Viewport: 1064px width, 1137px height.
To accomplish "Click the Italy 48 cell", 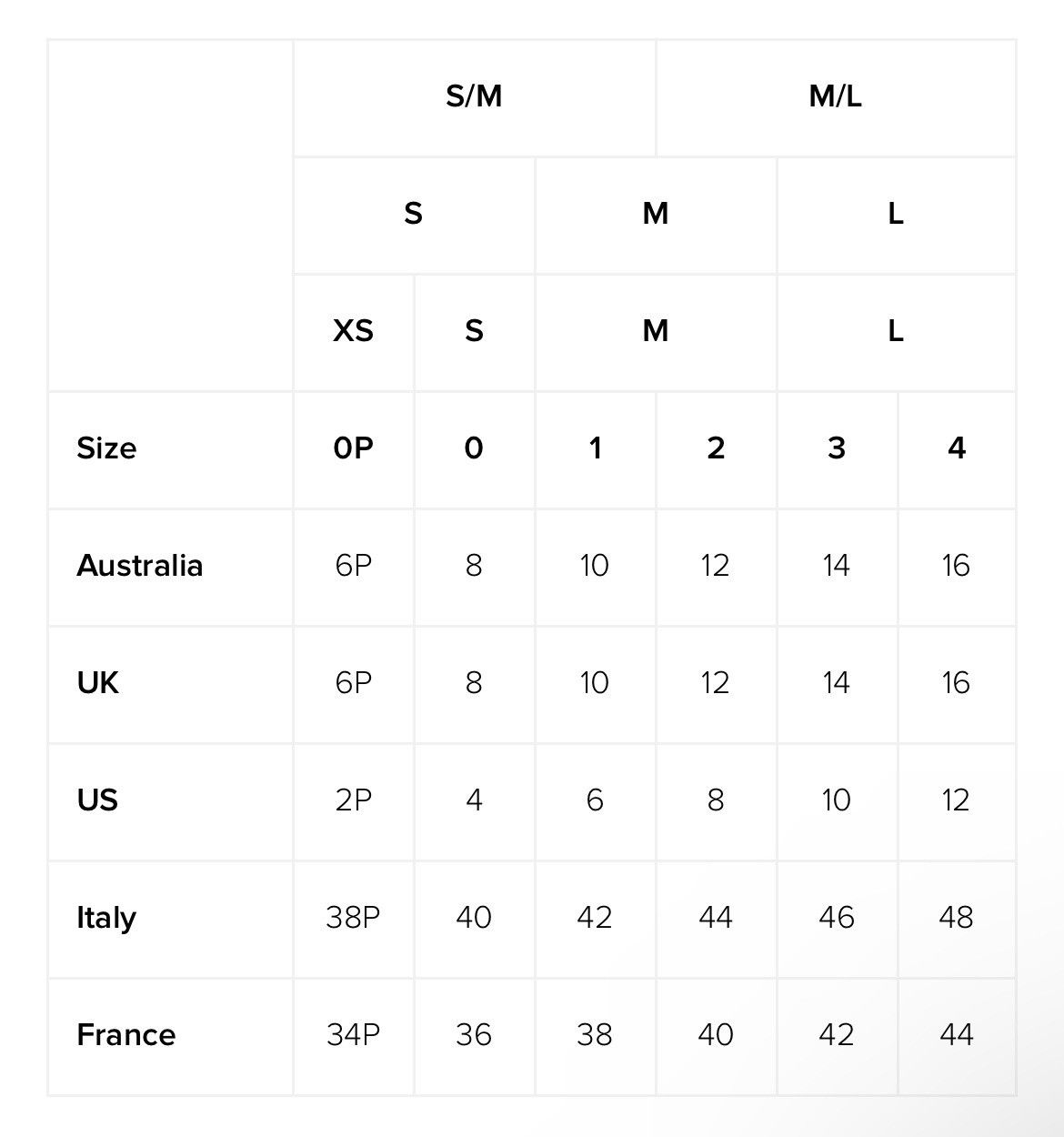I will (957, 918).
